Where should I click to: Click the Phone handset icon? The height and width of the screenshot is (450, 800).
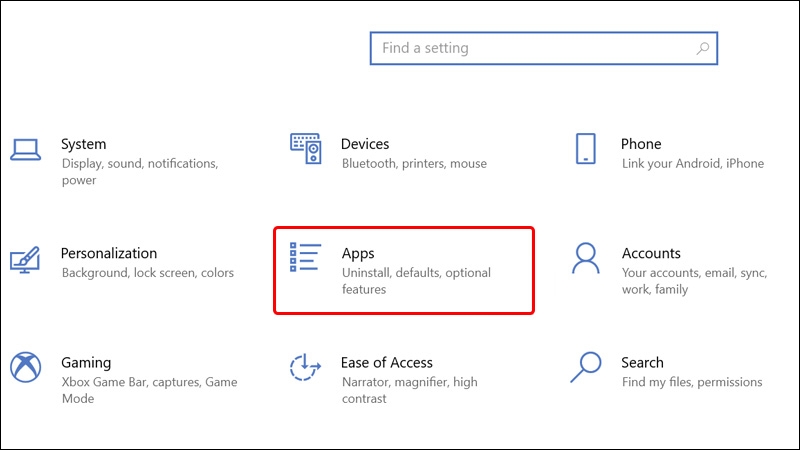pos(586,148)
